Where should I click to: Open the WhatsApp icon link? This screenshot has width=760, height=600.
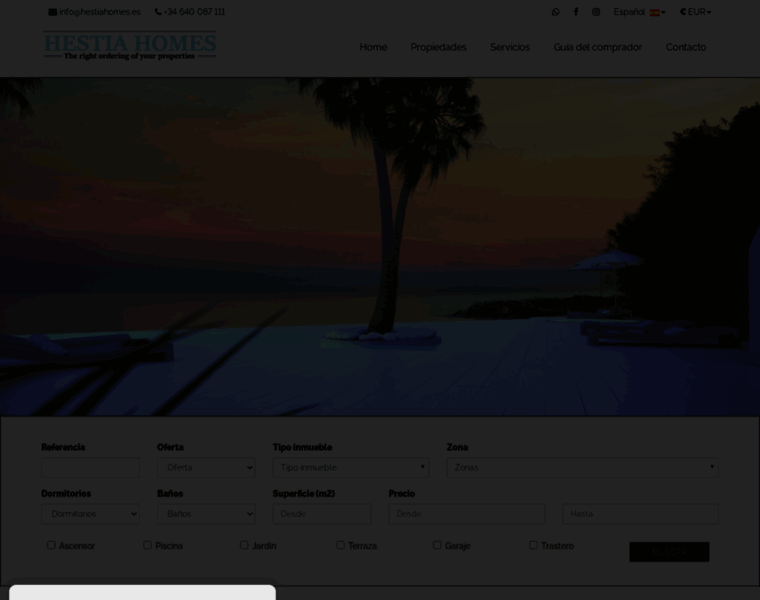click(x=555, y=12)
